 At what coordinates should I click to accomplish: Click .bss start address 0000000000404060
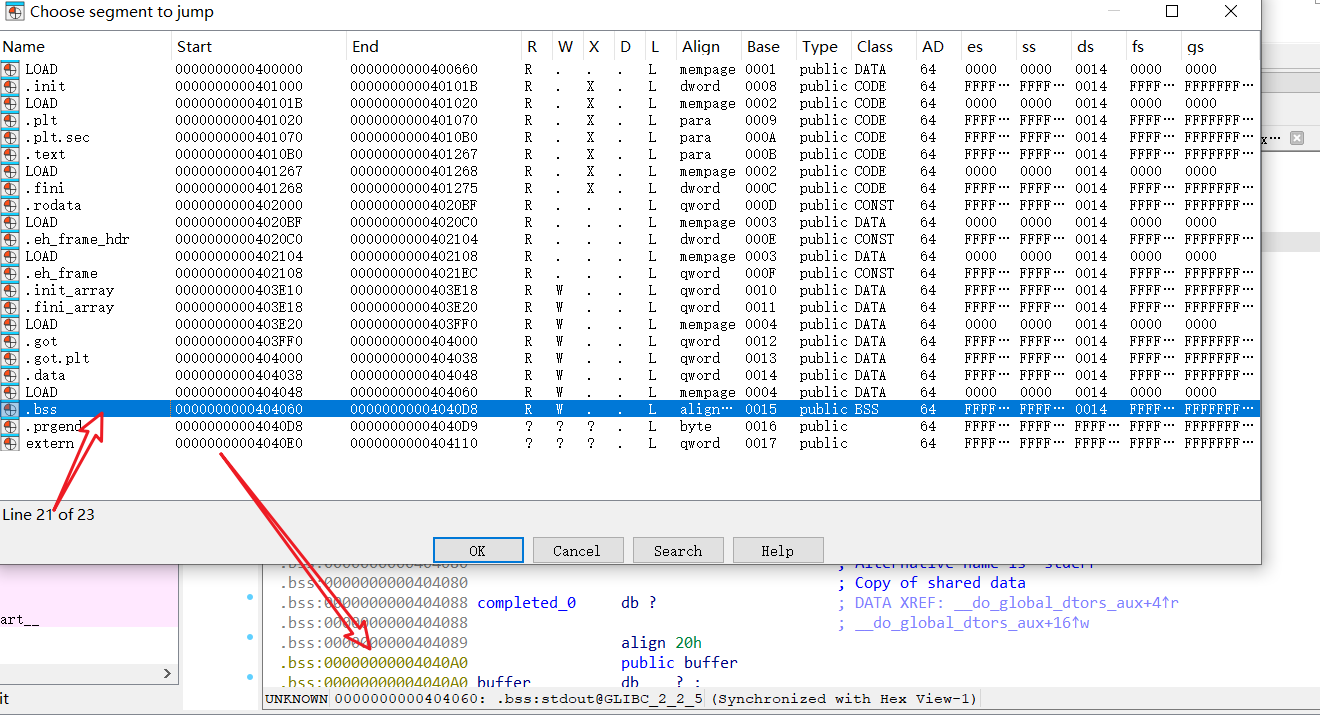238,409
